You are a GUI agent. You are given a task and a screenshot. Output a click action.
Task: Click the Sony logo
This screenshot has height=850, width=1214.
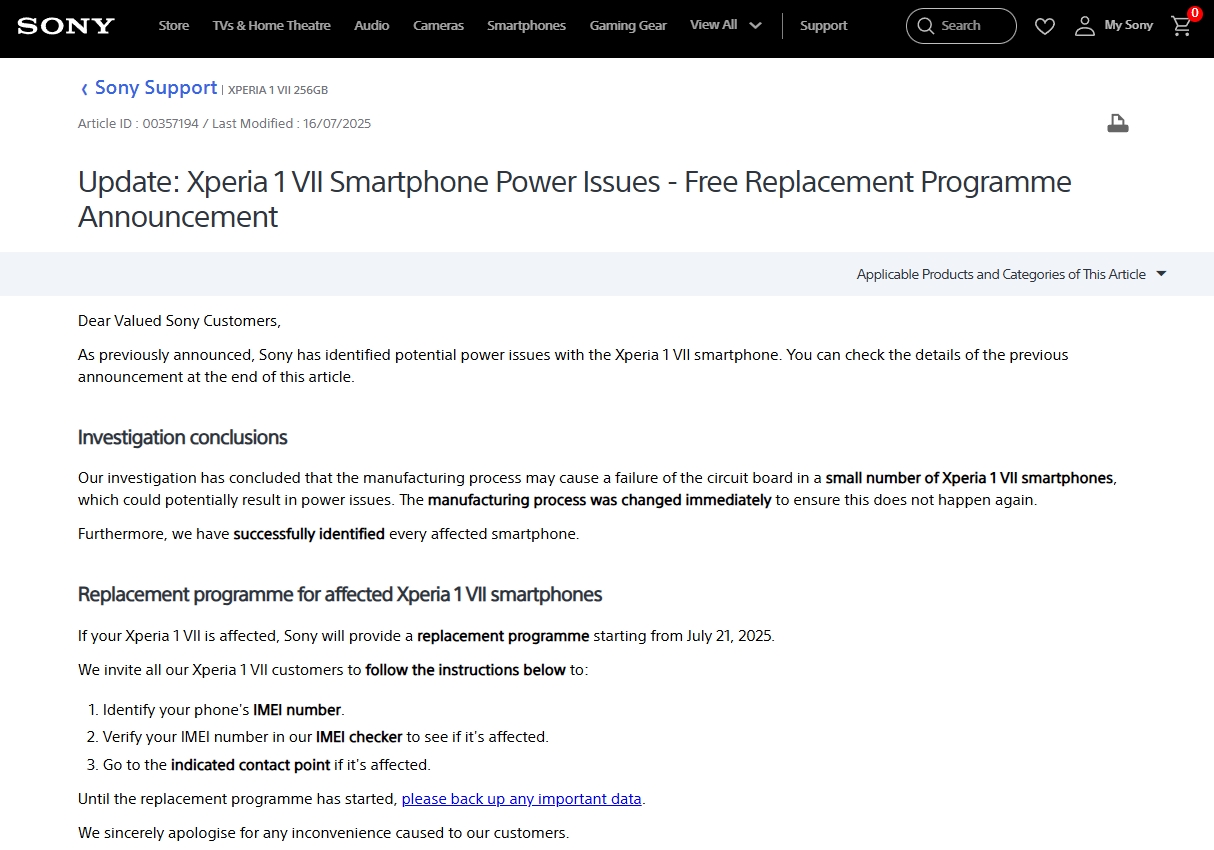click(x=66, y=25)
